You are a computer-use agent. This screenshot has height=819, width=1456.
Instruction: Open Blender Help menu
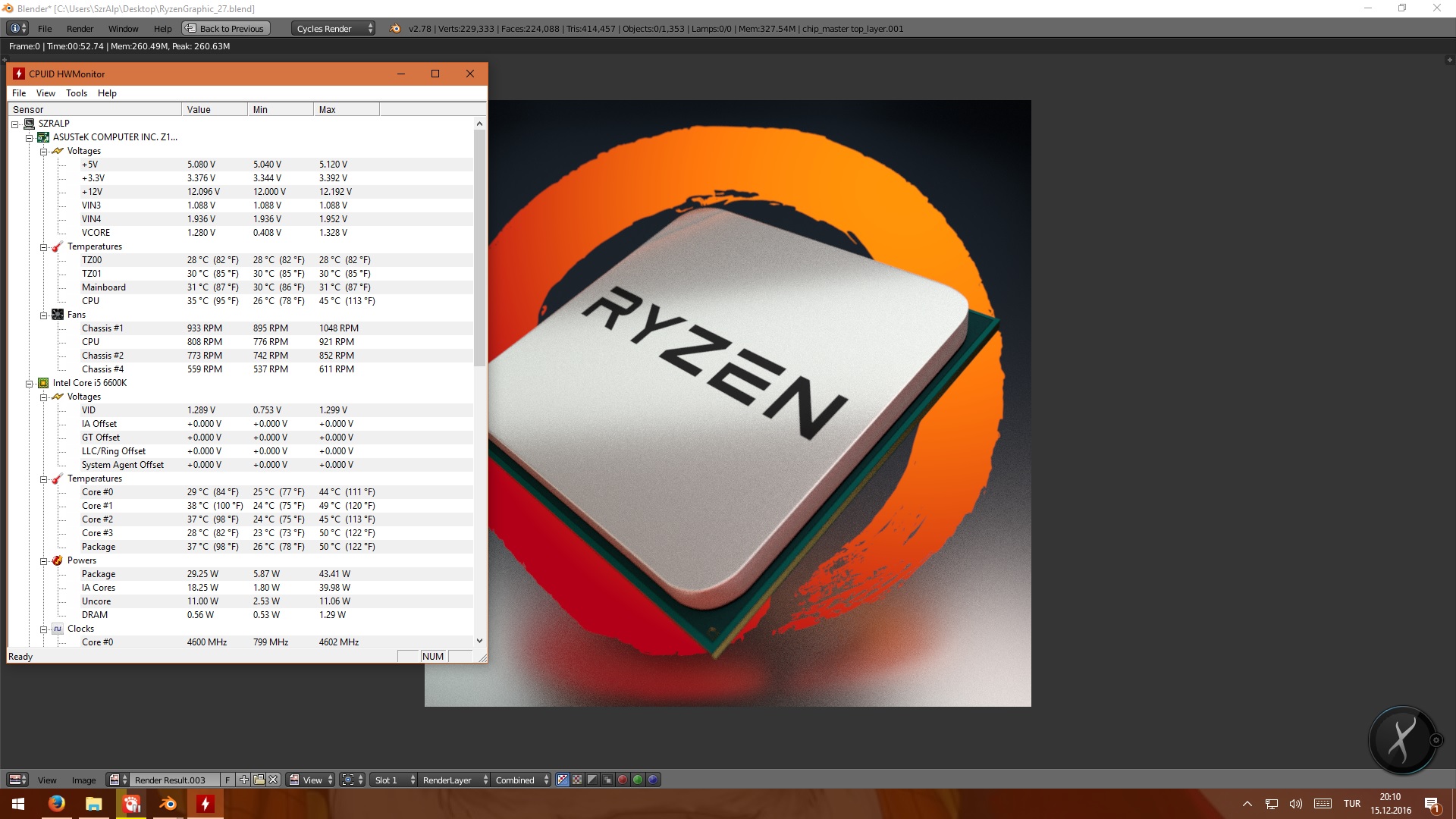pos(162,29)
